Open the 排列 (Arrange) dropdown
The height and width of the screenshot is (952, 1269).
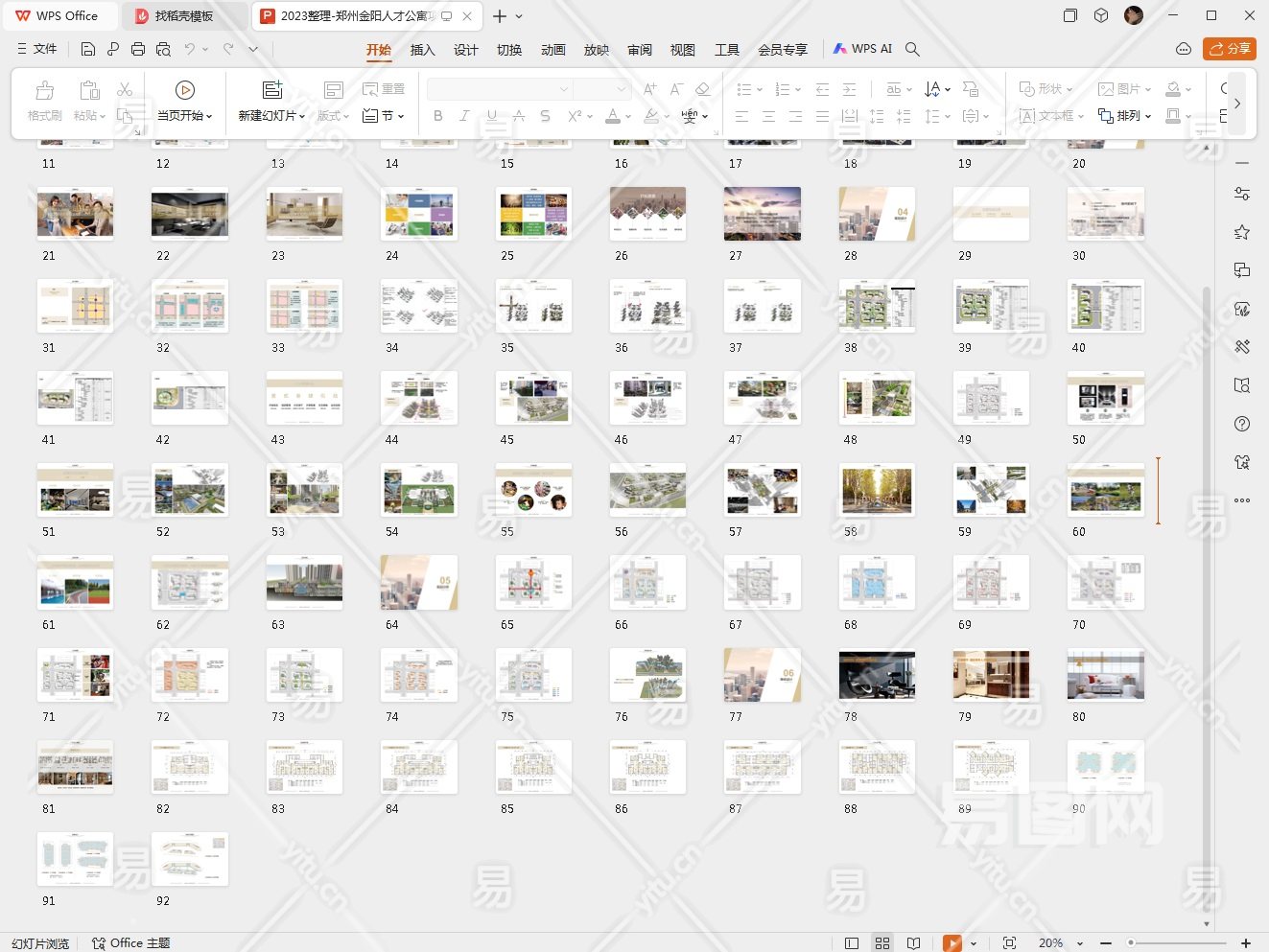point(1125,116)
